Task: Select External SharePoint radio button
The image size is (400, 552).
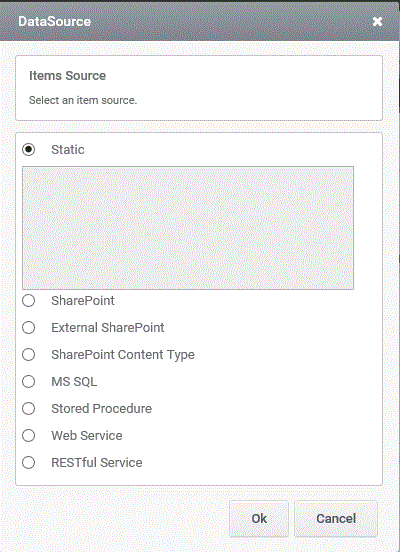Action: 29,328
